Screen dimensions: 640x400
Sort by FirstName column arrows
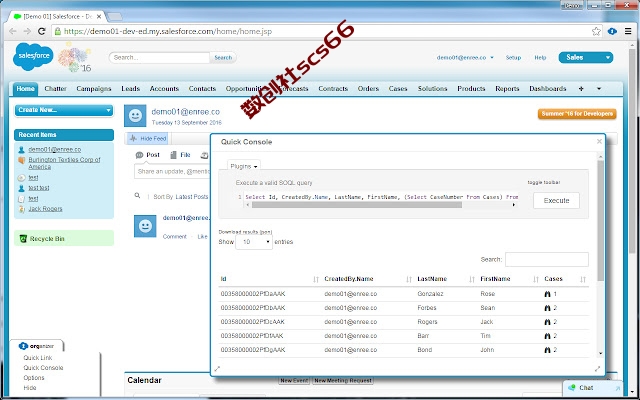coord(536,279)
